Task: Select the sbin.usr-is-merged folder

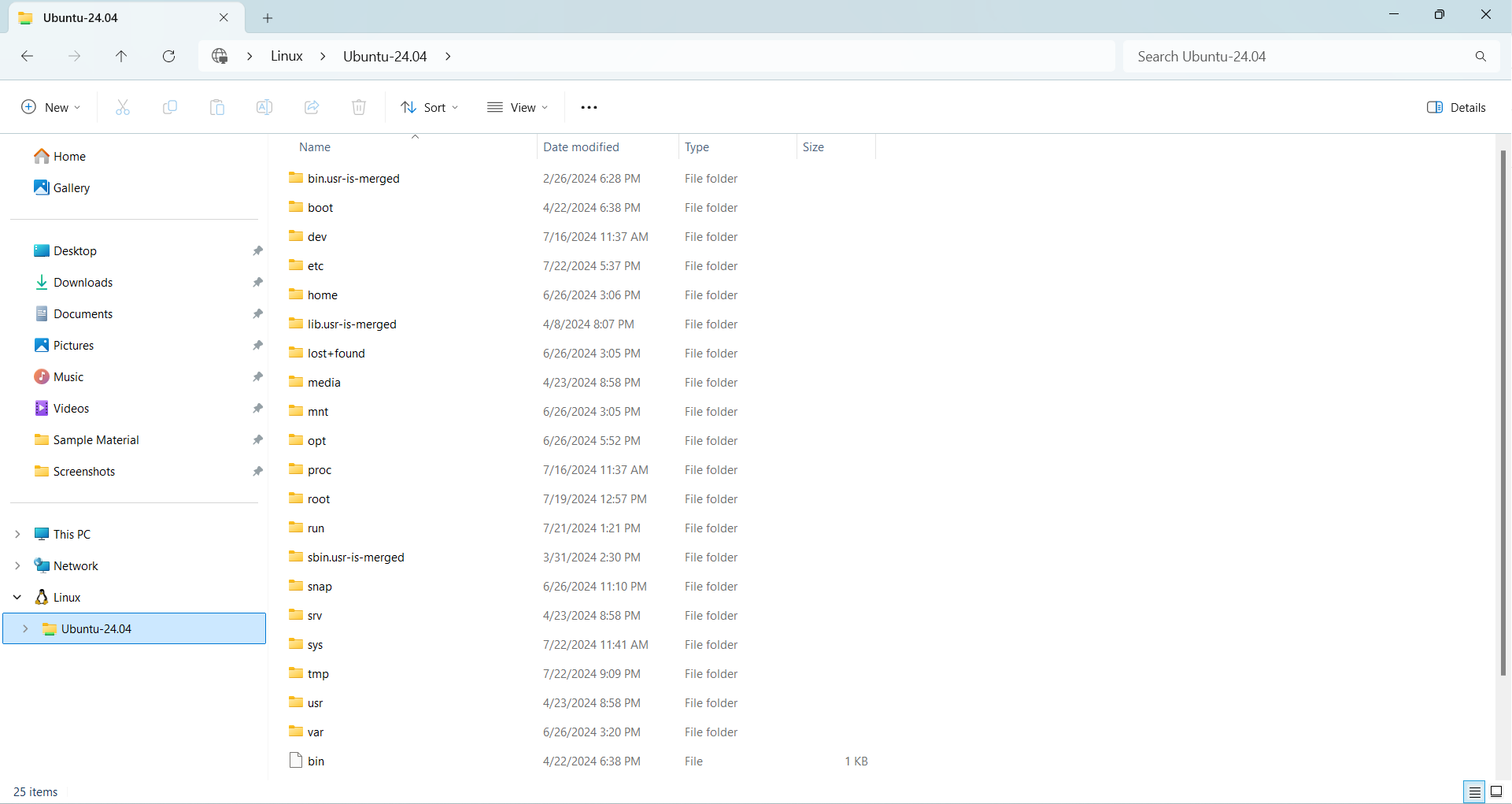Action: (x=347, y=558)
